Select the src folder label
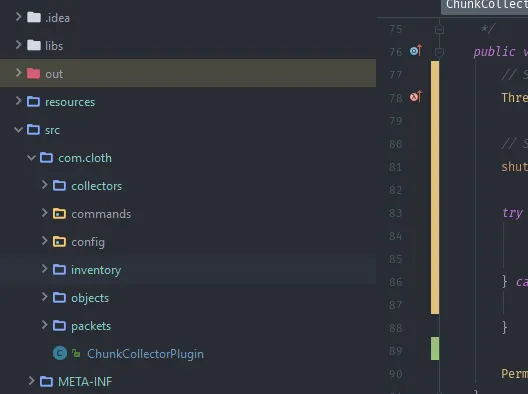 pyautogui.click(x=53, y=130)
